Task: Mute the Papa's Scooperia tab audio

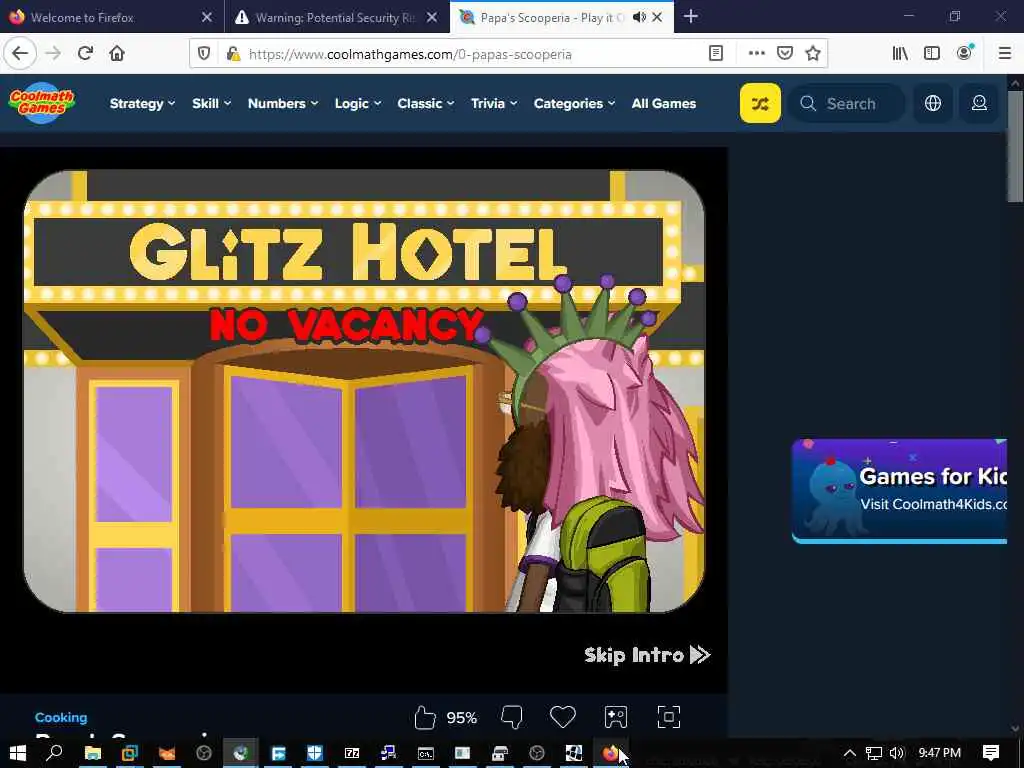Action: pos(639,17)
